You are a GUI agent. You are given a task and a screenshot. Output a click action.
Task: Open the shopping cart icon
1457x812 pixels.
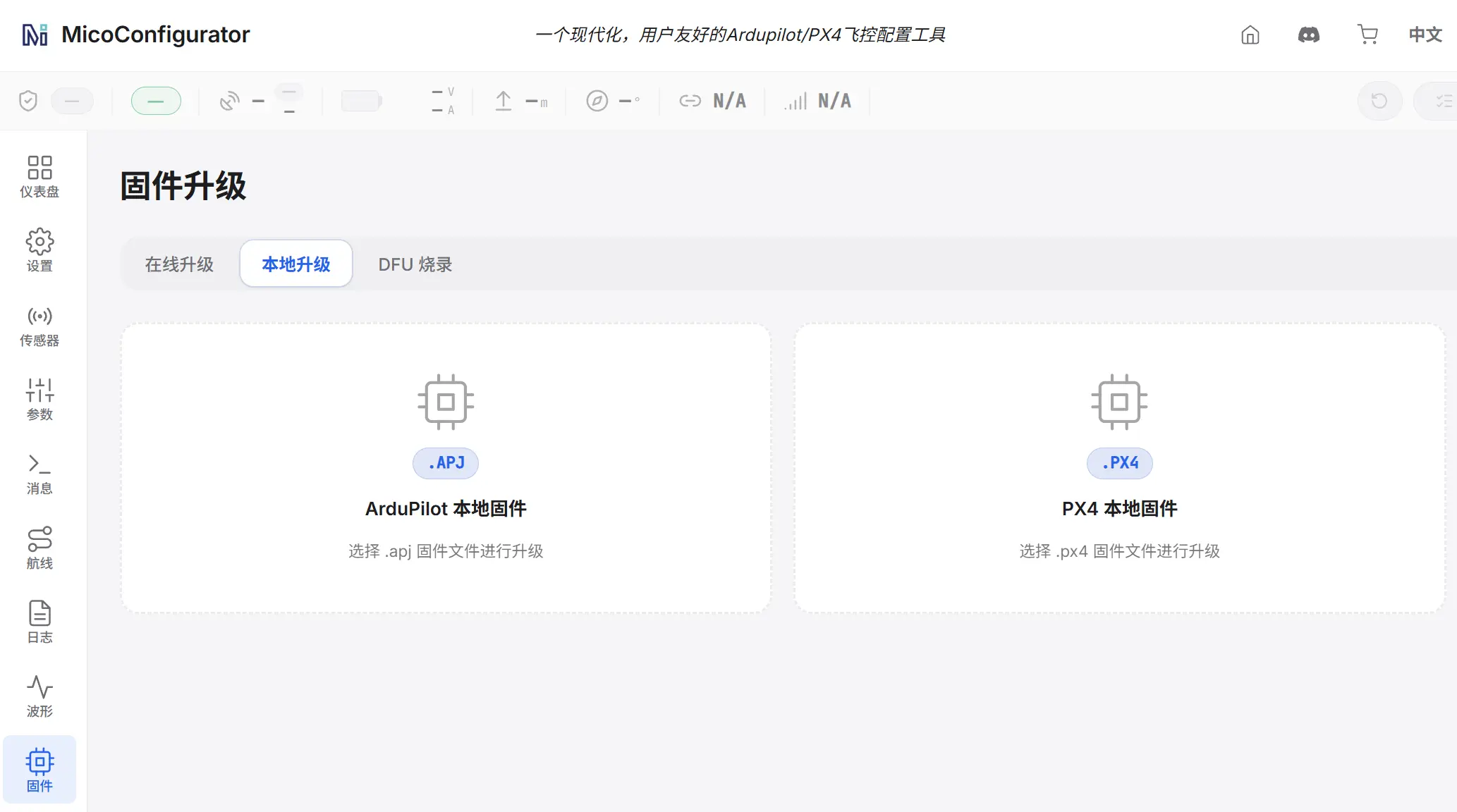[x=1367, y=35]
